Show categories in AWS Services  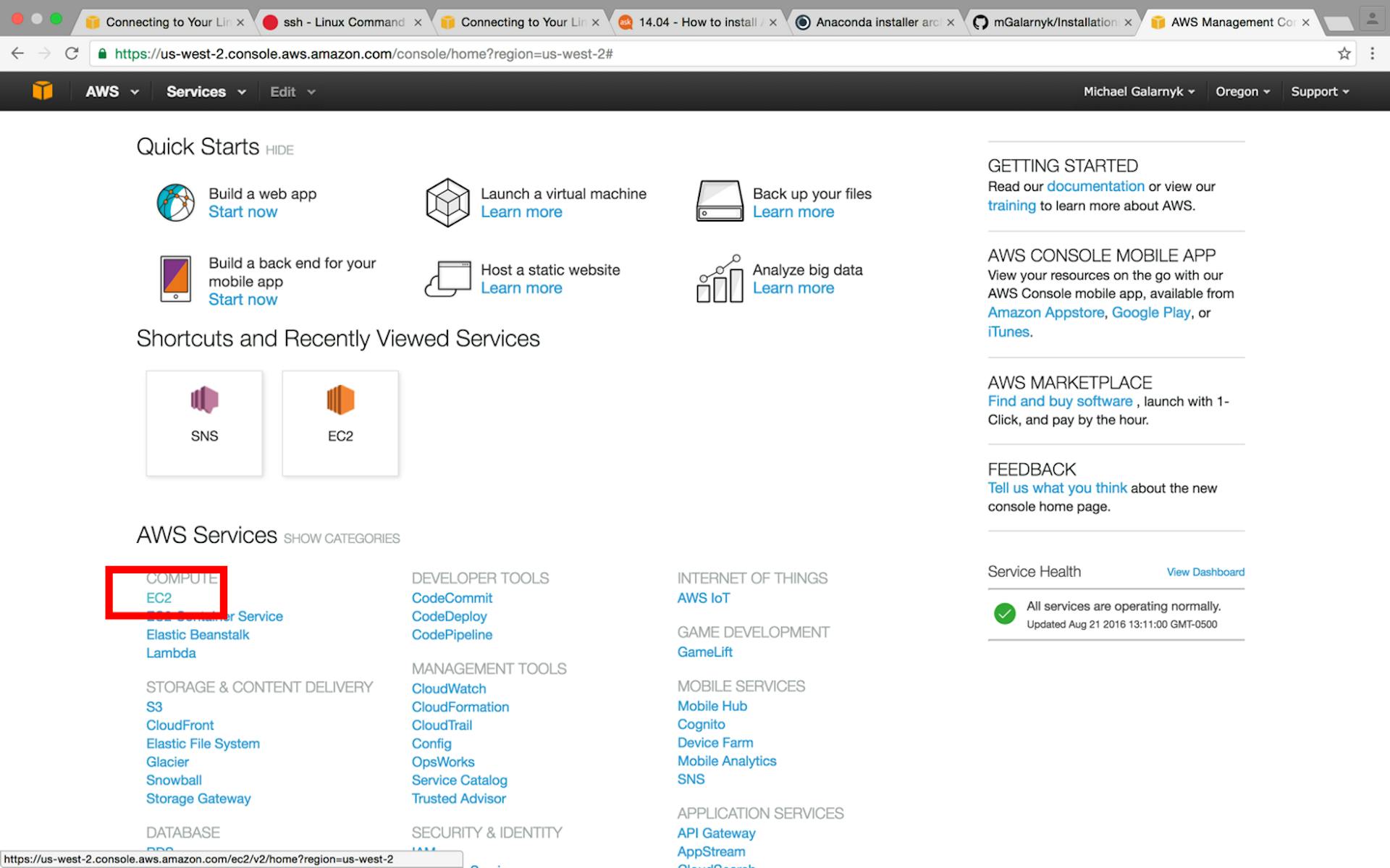tap(341, 538)
